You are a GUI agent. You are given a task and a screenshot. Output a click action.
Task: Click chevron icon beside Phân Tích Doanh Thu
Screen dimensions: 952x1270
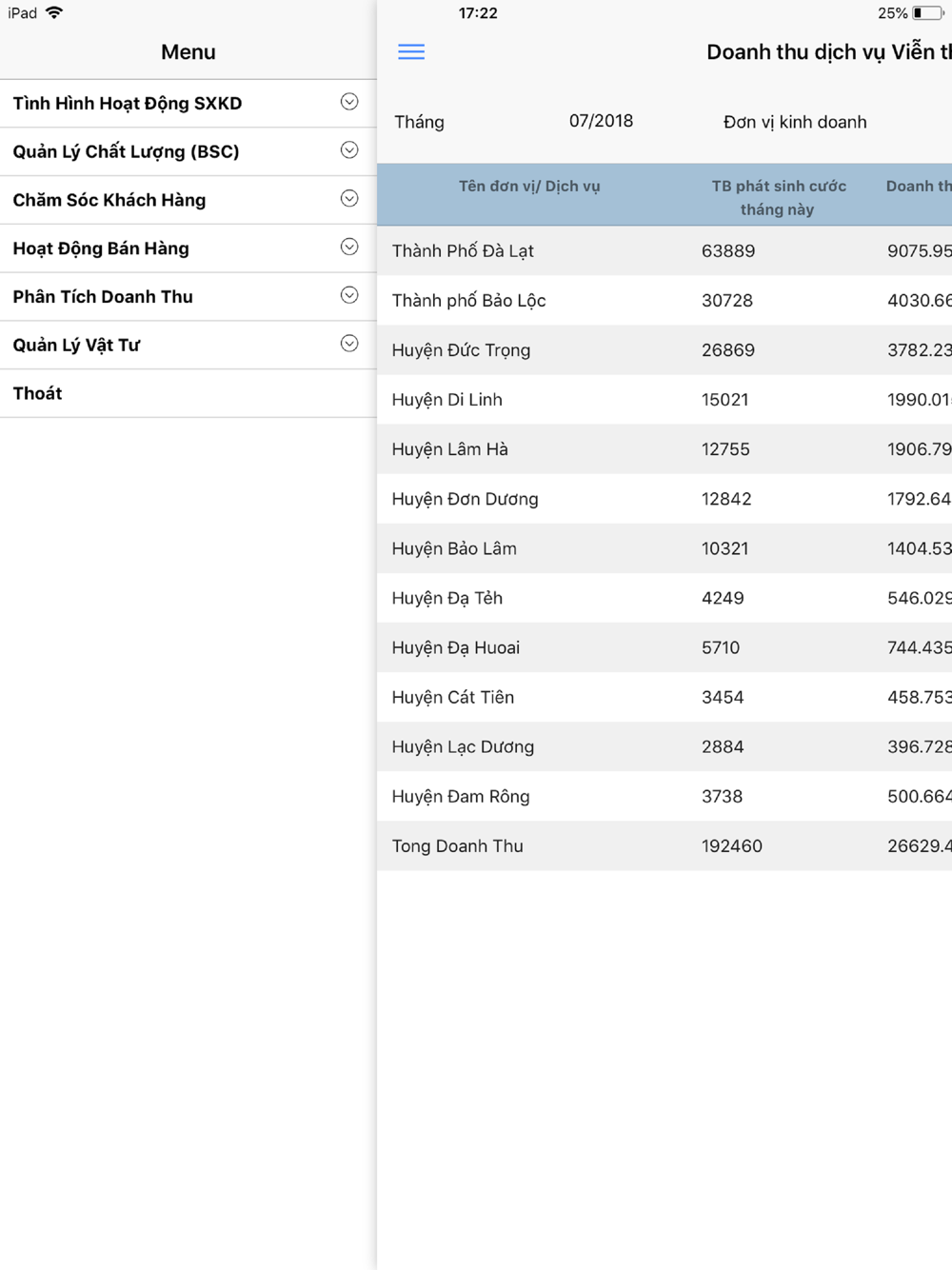click(x=349, y=296)
